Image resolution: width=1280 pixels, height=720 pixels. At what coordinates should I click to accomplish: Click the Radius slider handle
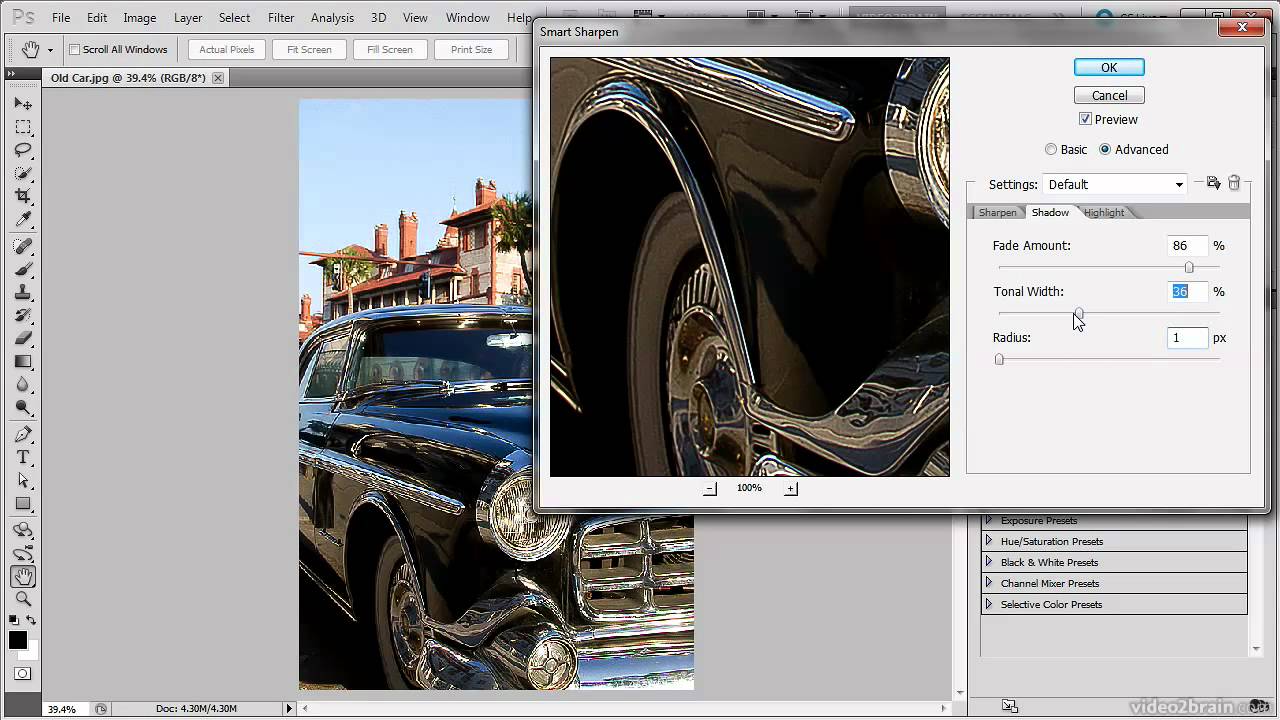999,359
